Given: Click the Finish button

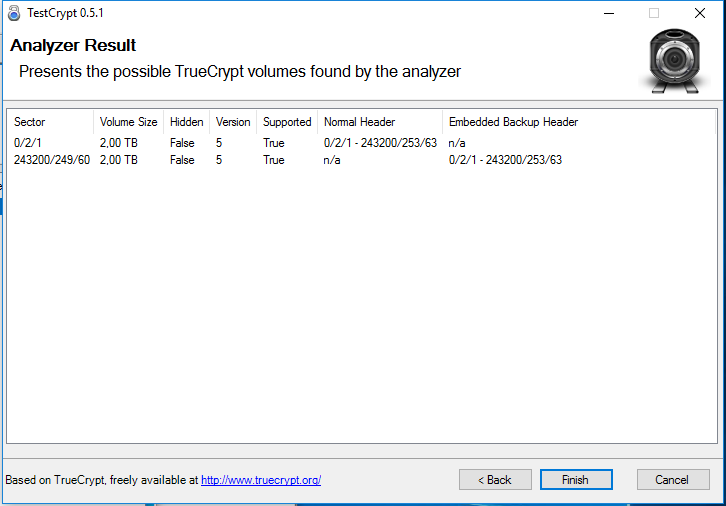Looking at the screenshot, I should (576, 480).
